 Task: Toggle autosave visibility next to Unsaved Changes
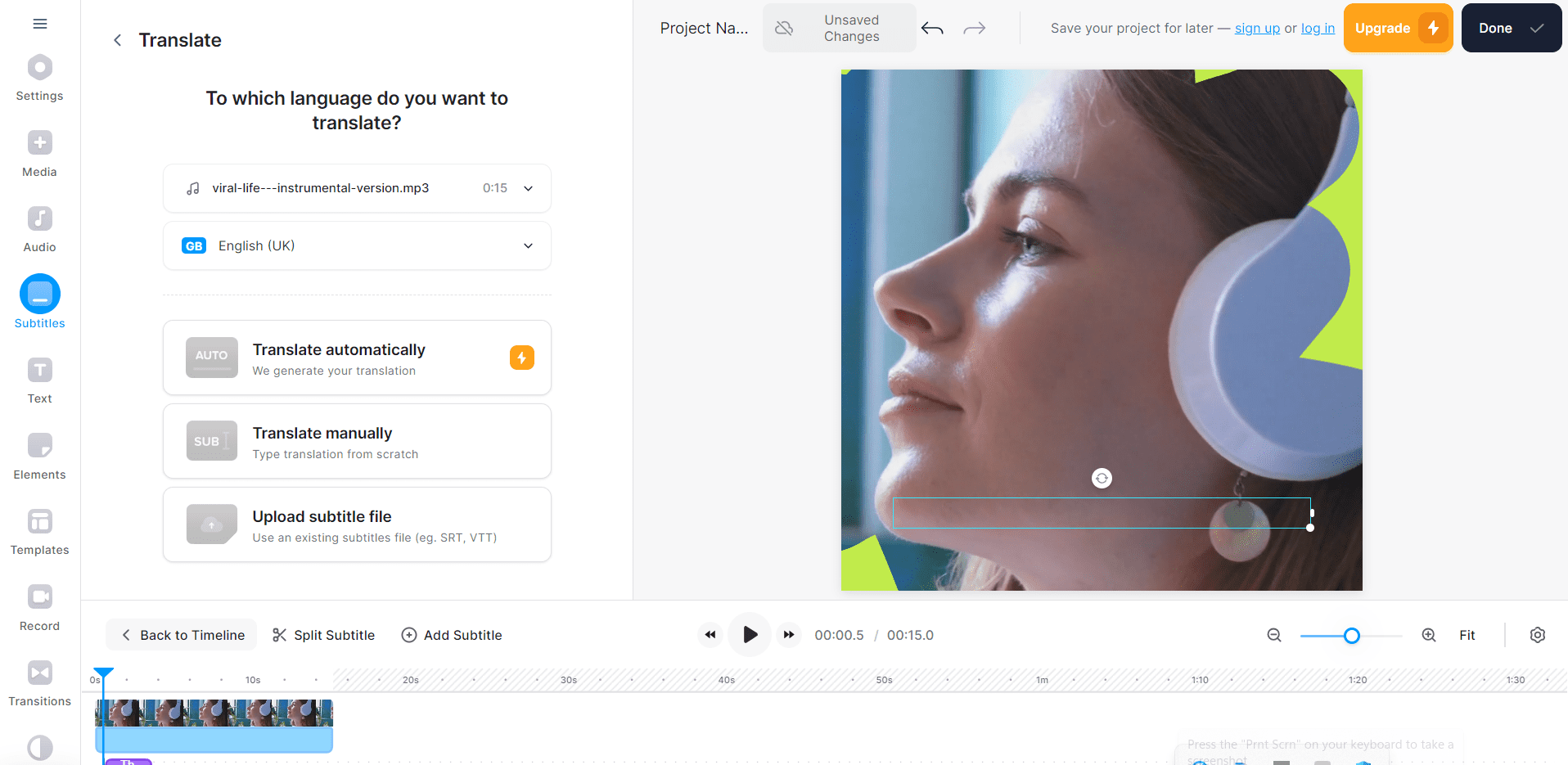783,27
